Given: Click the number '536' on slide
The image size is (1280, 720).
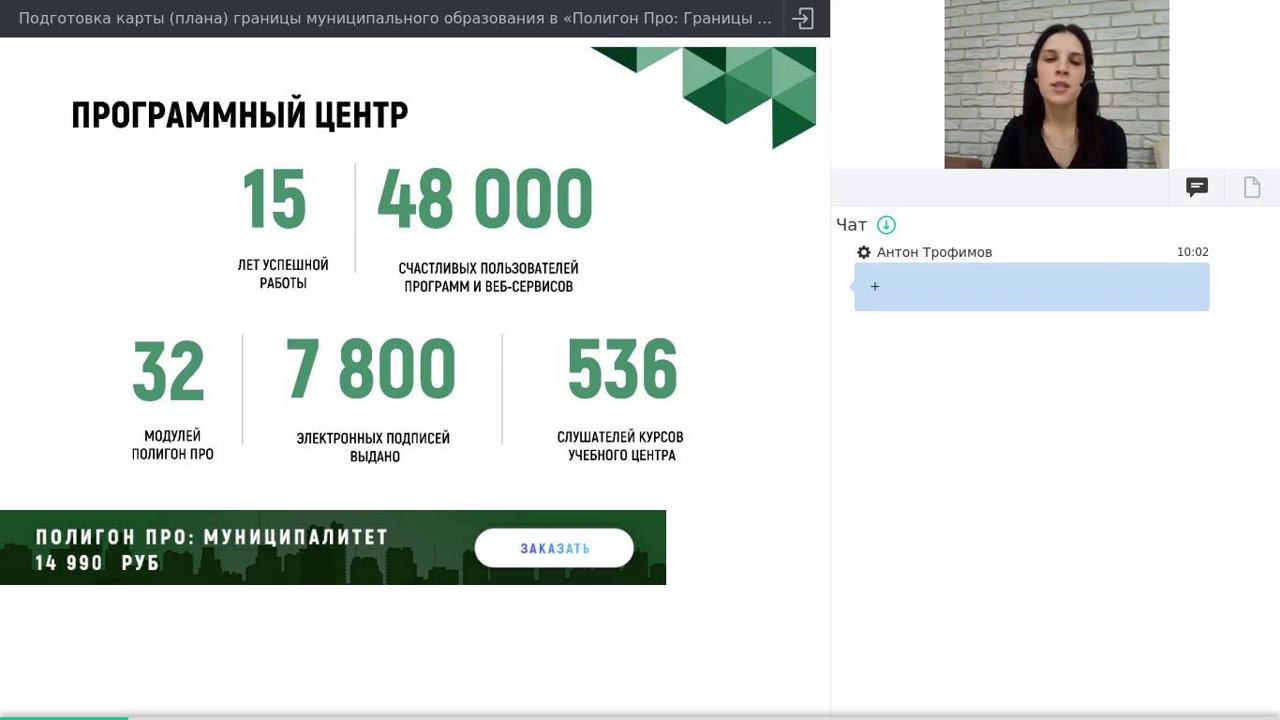Looking at the screenshot, I should 622,368.
